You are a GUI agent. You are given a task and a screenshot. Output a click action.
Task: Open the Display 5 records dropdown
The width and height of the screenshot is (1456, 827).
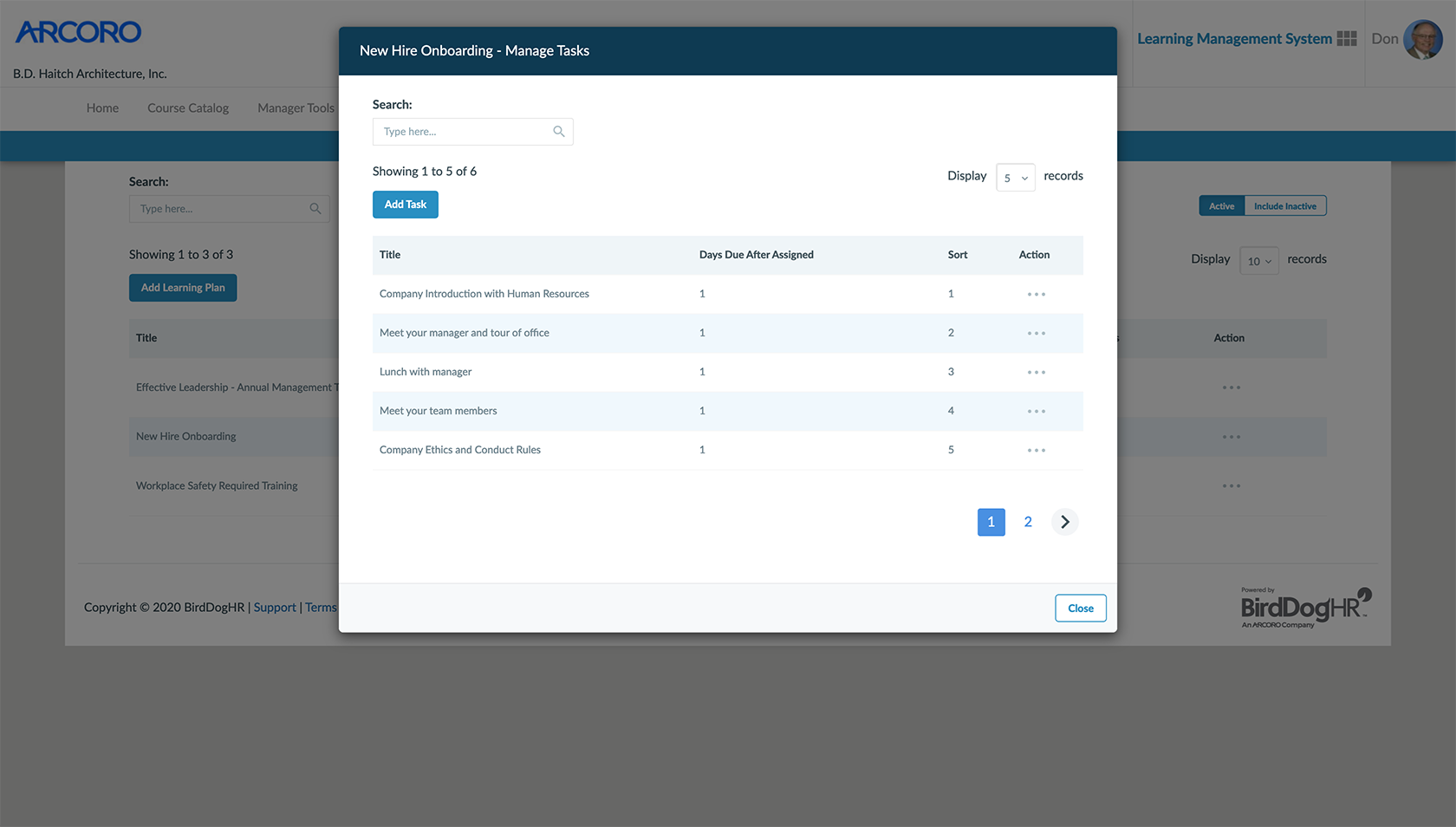point(1015,177)
